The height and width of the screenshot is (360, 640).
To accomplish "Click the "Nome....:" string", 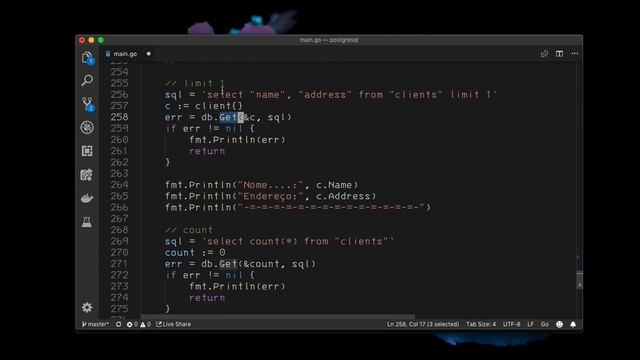I will (271, 185).
